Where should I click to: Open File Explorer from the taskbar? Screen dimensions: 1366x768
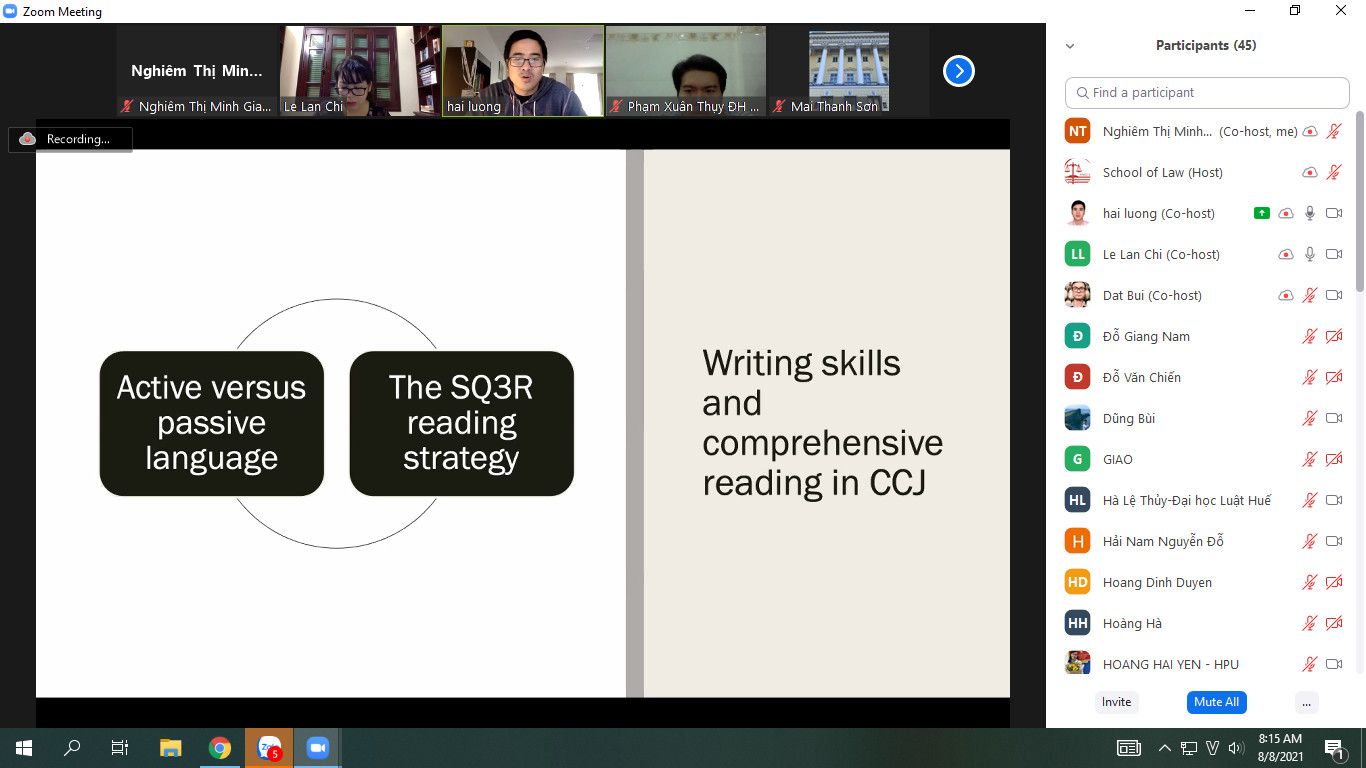[171, 748]
